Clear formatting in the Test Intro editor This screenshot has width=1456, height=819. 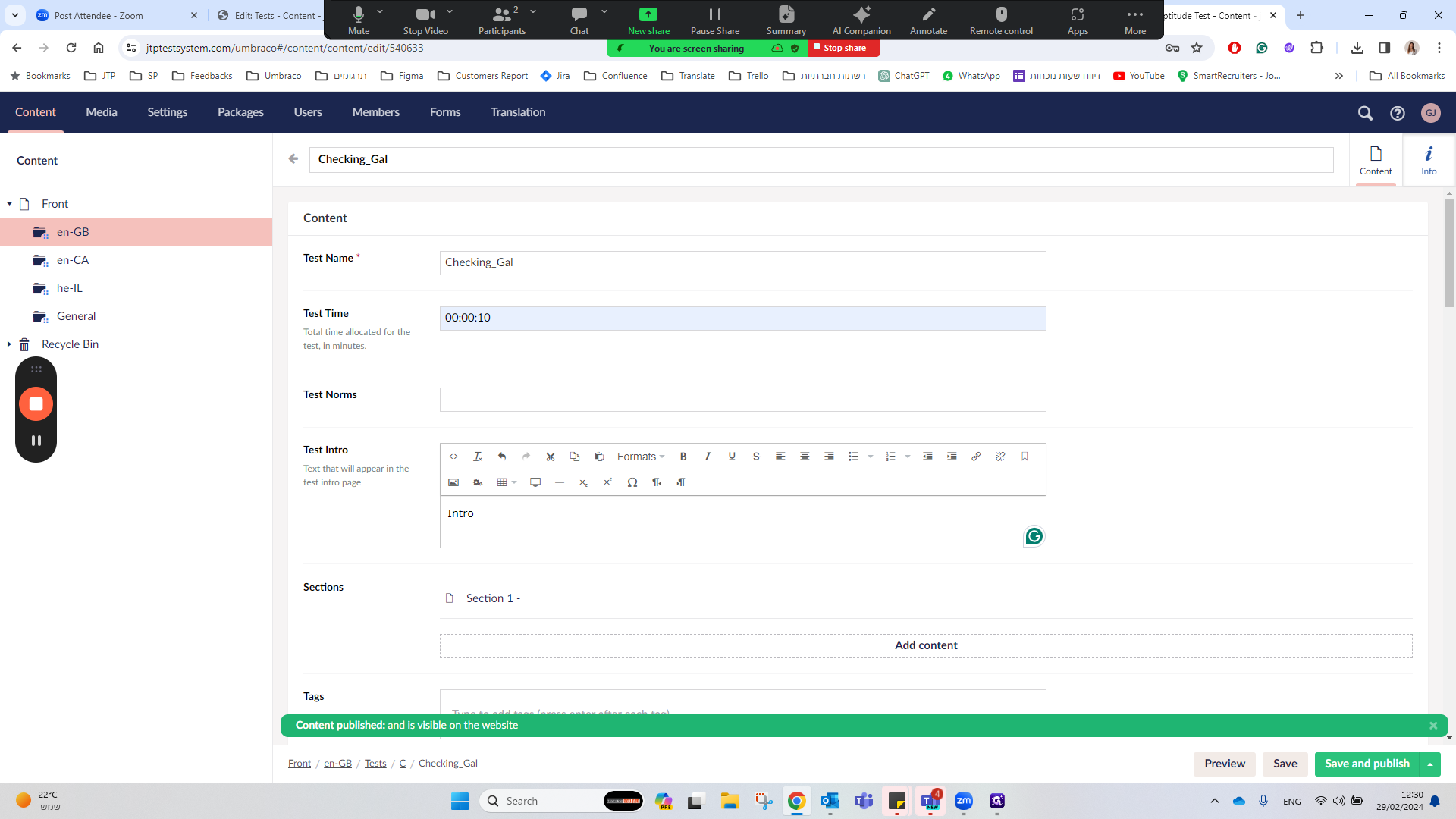point(478,457)
